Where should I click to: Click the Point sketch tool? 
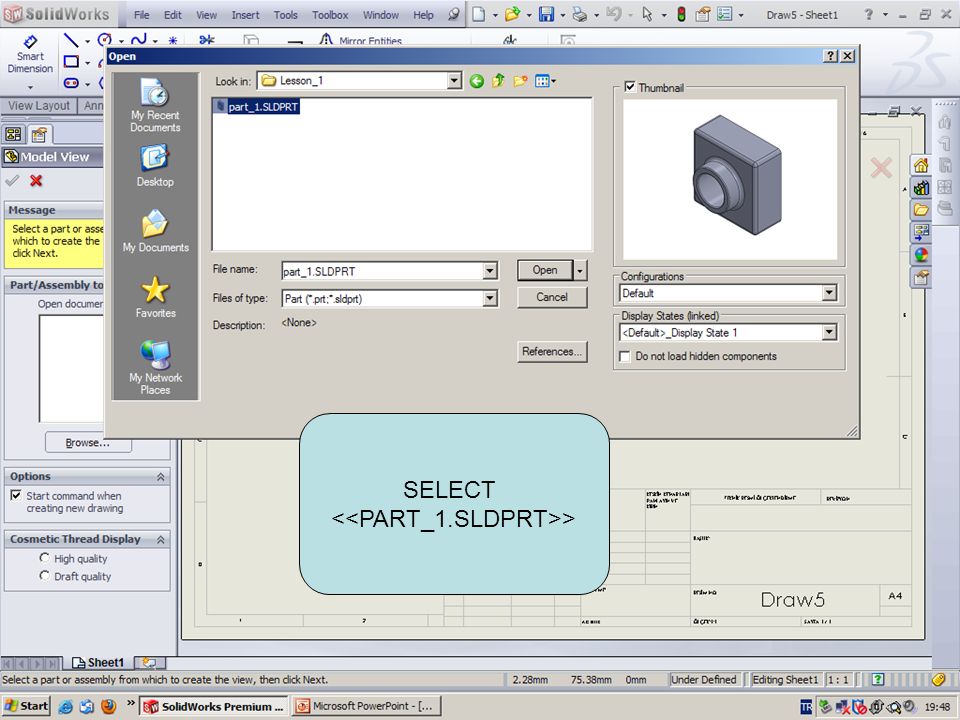(173, 41)
